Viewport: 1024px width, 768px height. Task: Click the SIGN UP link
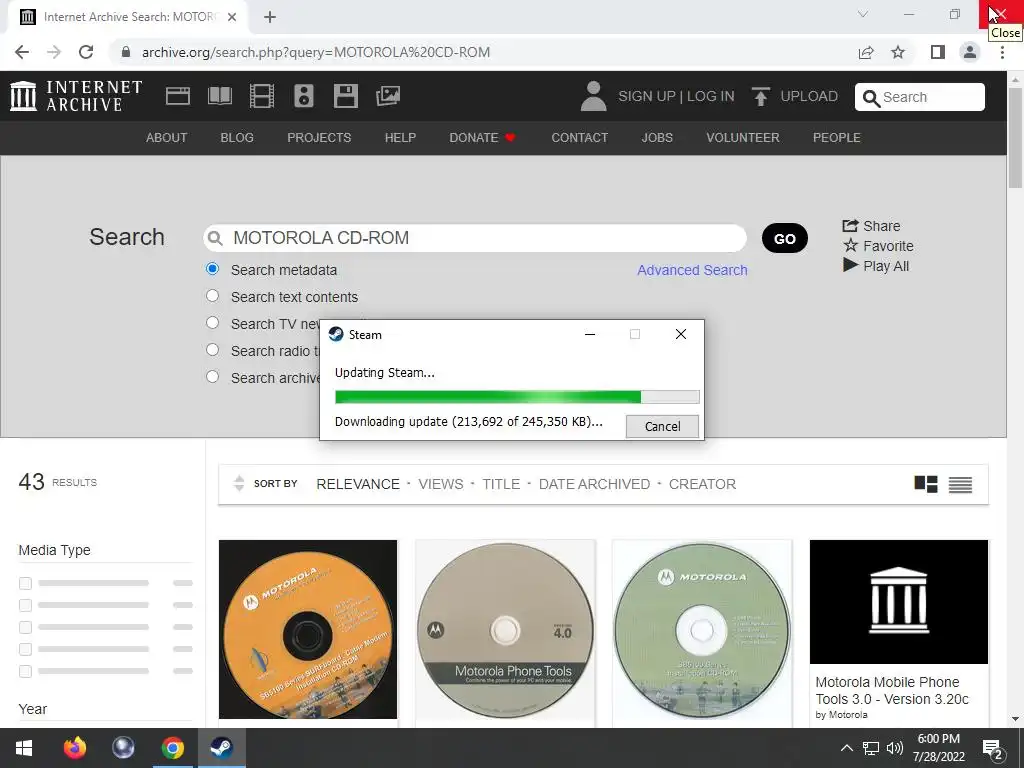pos(647,96)
